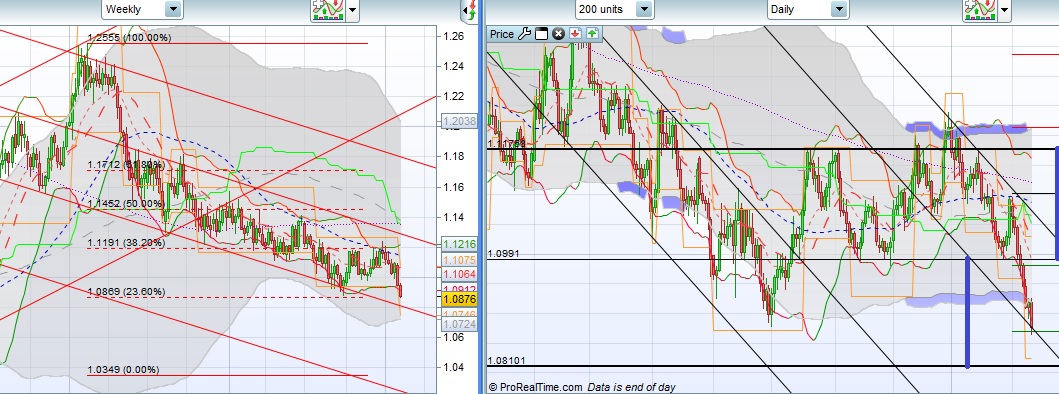Move Price panel down with red arrow
This screenshot has width=1059, height=394.
(575, 34)
